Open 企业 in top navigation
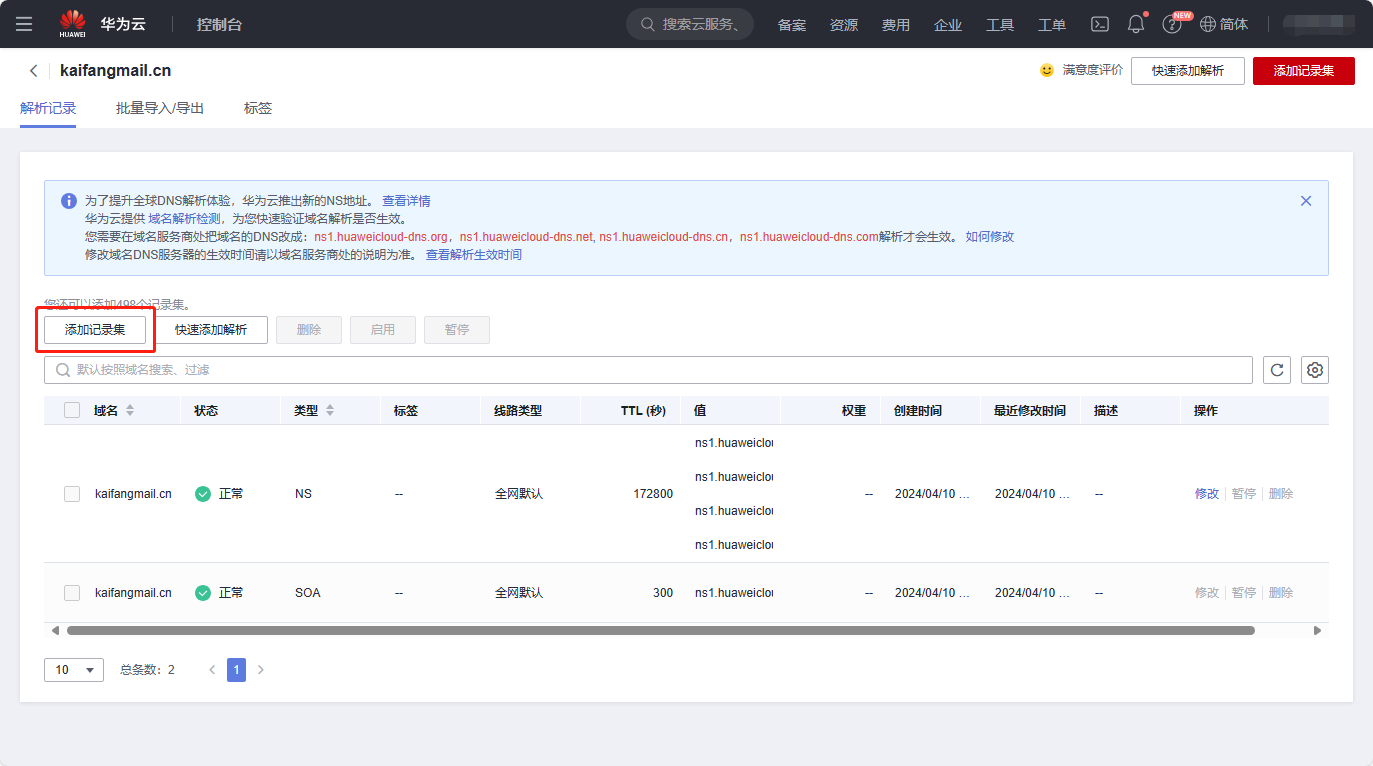 948,25
